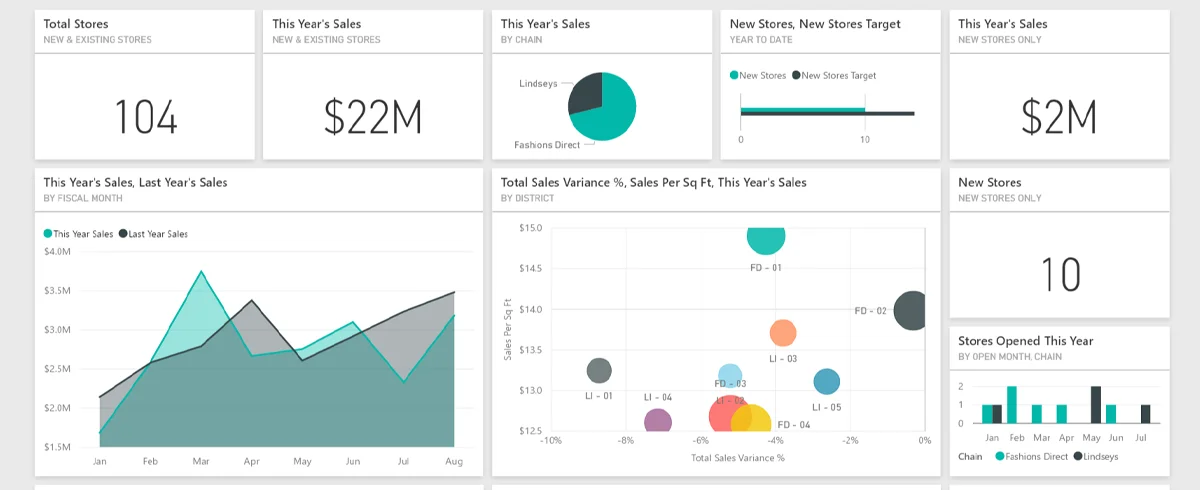
Task: Select the LI - 04 purple bubble
Action: pos(657,422)
